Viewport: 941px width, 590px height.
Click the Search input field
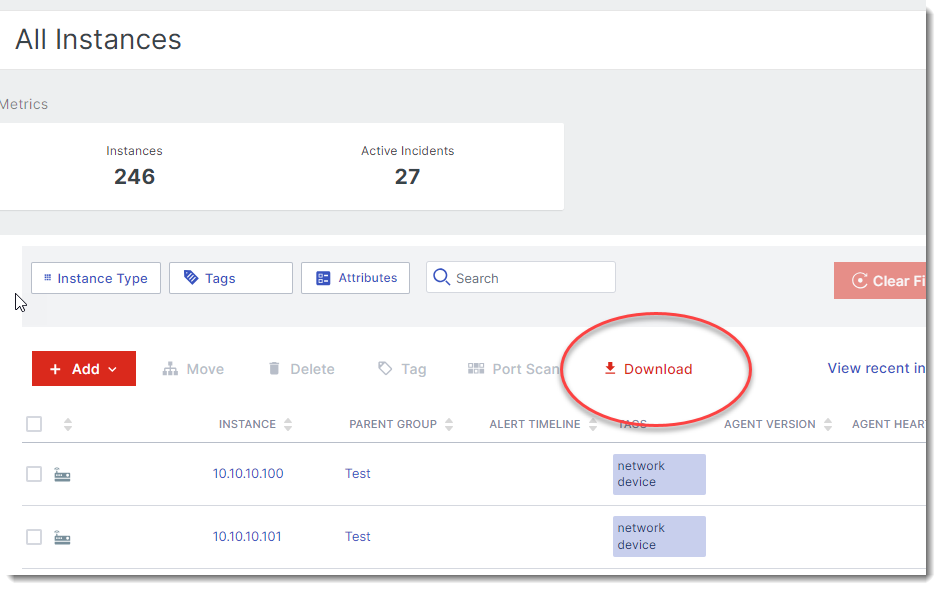coord(521,277)
